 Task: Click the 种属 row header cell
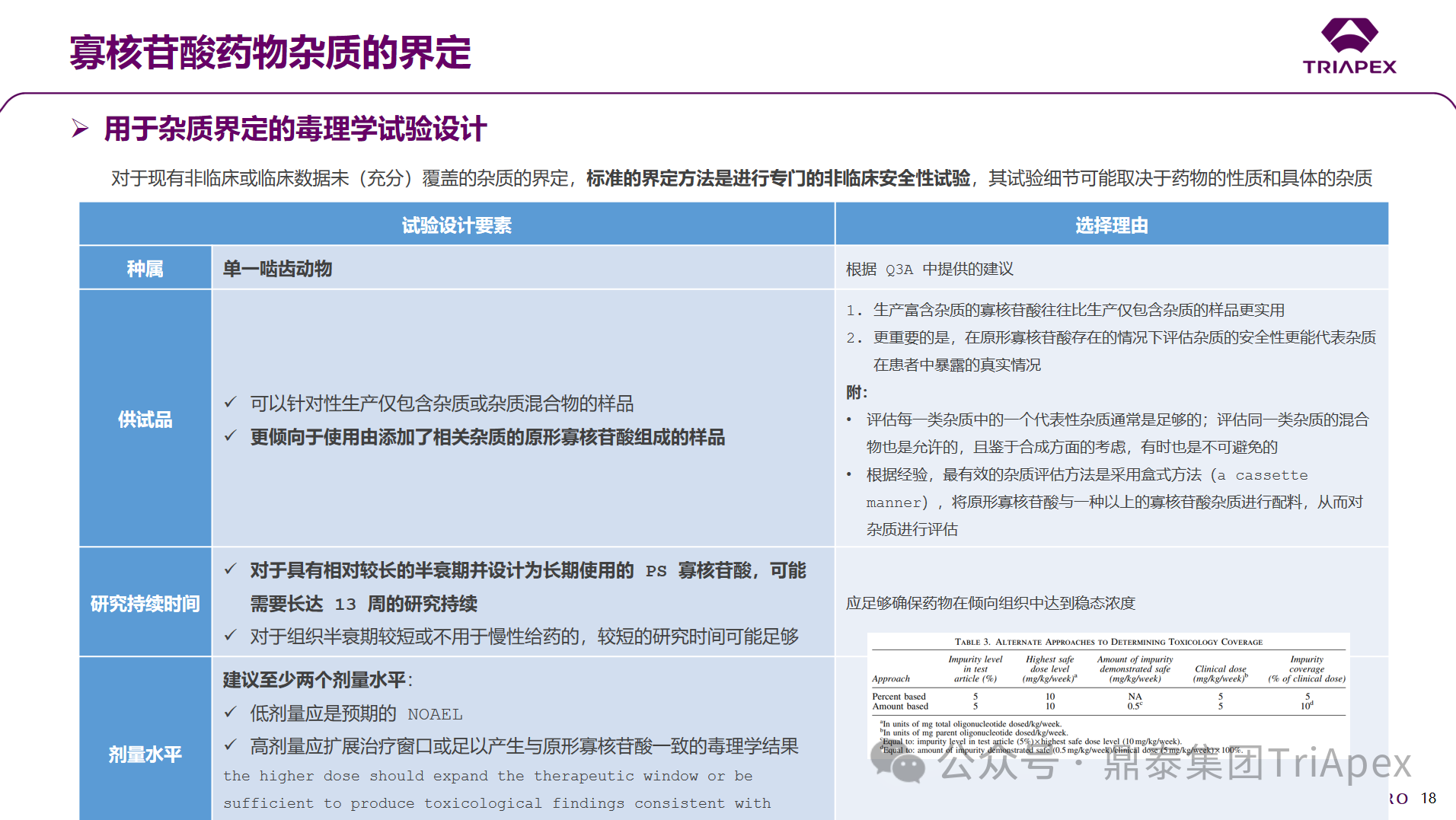pyautogui.click(x=145, y=268)
